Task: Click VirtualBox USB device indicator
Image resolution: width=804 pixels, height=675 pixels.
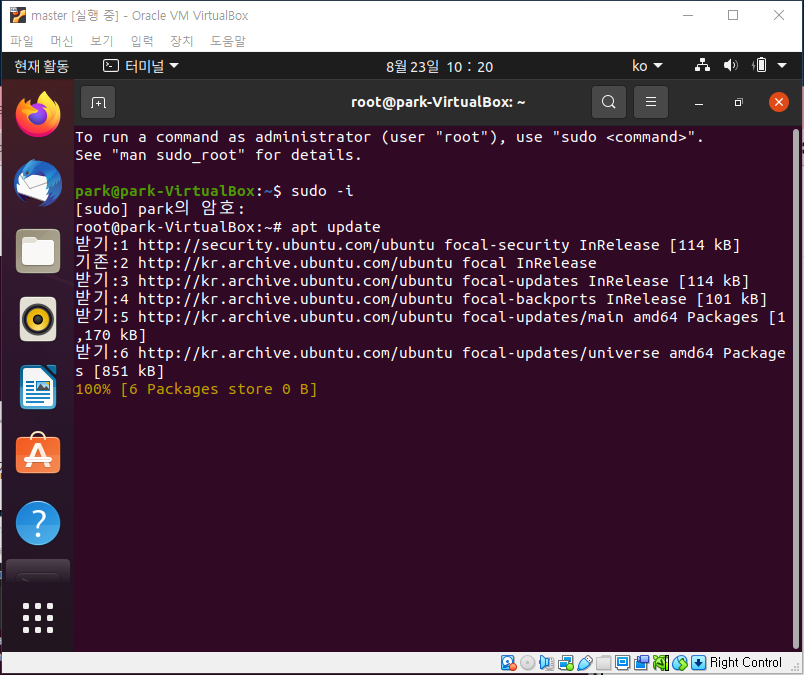Action: 585,663
